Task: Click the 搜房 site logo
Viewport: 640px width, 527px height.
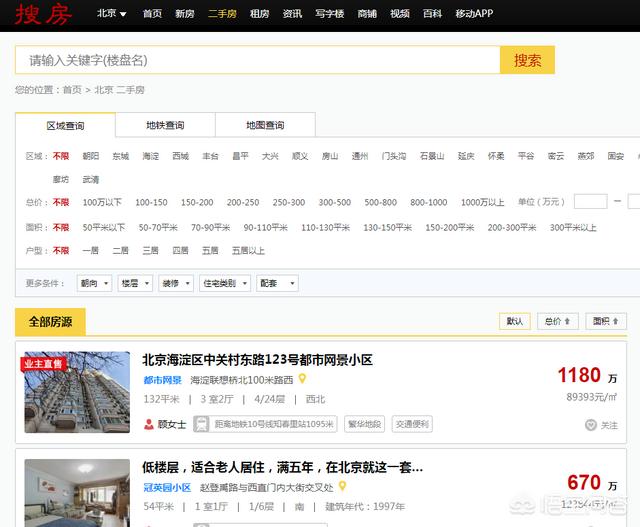Action: [x=44, y=14]
